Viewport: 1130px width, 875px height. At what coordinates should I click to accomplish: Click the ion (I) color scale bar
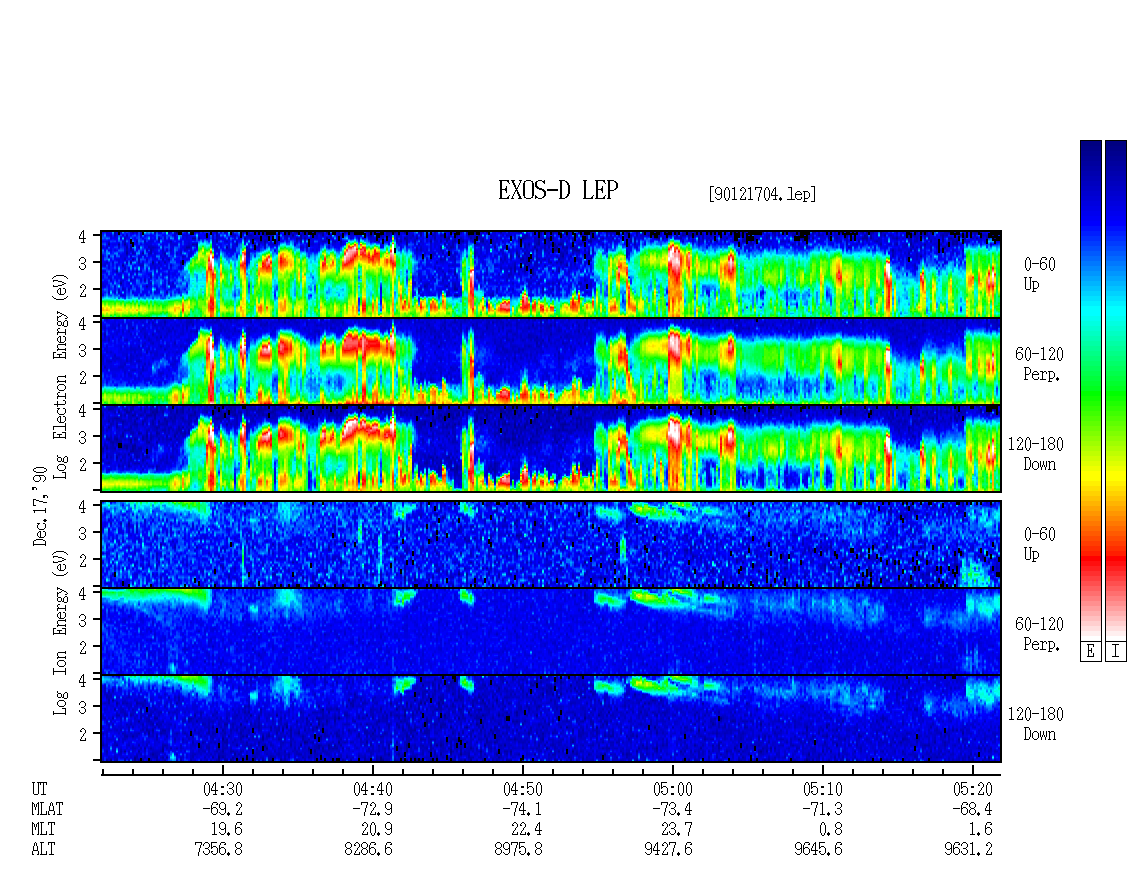point(1116,390)
